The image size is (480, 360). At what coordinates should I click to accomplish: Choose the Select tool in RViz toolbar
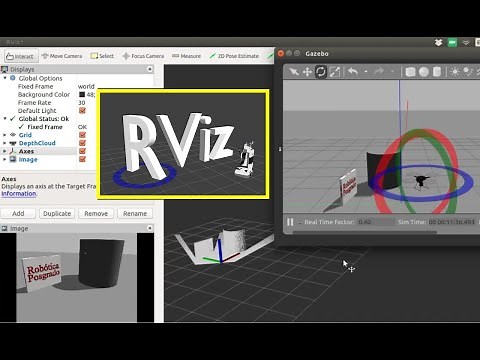[103, 56]
